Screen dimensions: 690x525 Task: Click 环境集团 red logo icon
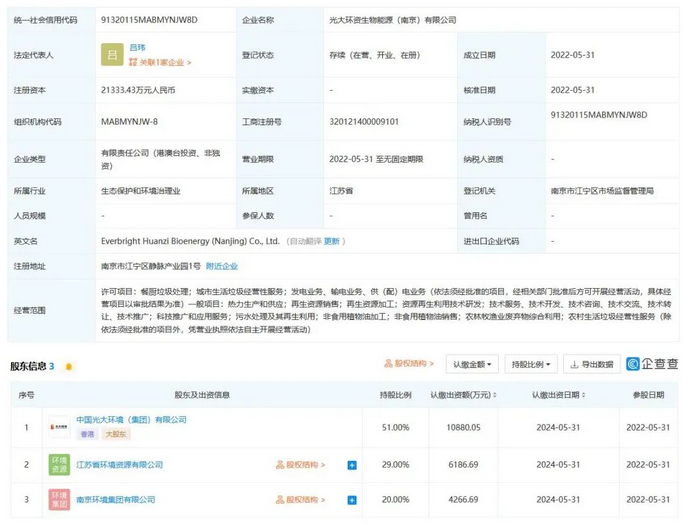click(59, 499)
